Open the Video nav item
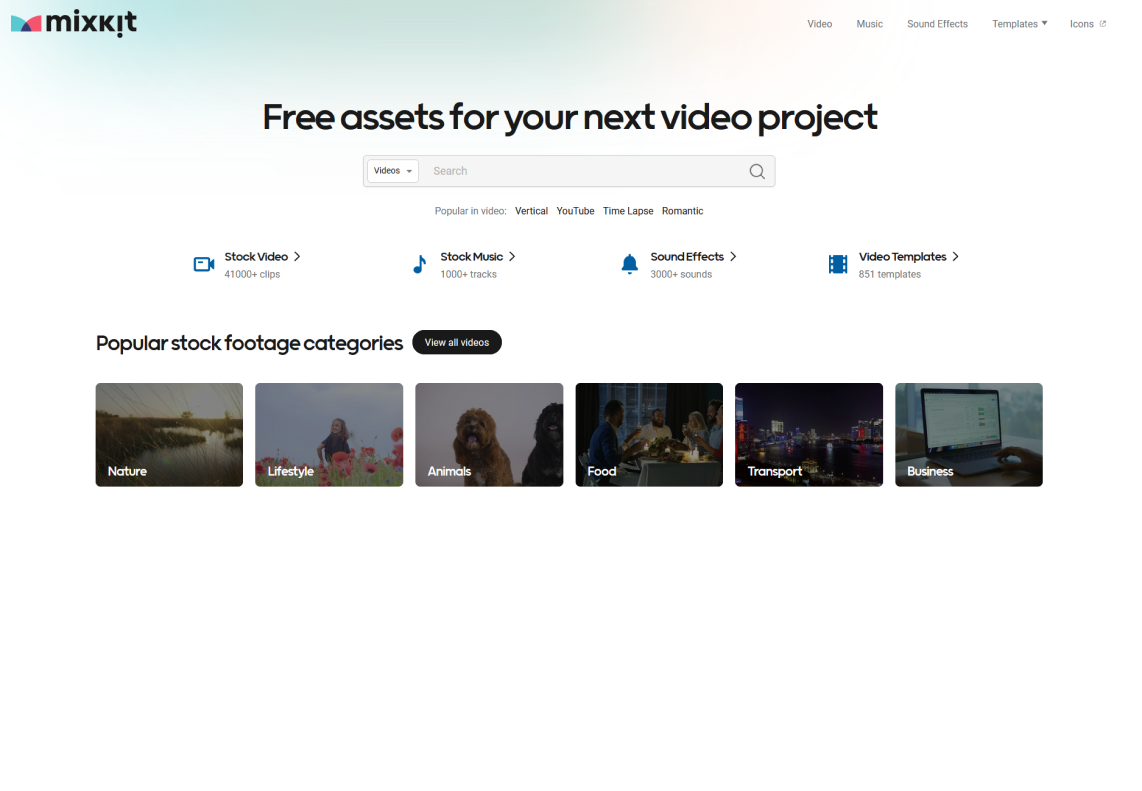This screenshot has height=791, width=1142. (x=819, y=24)
